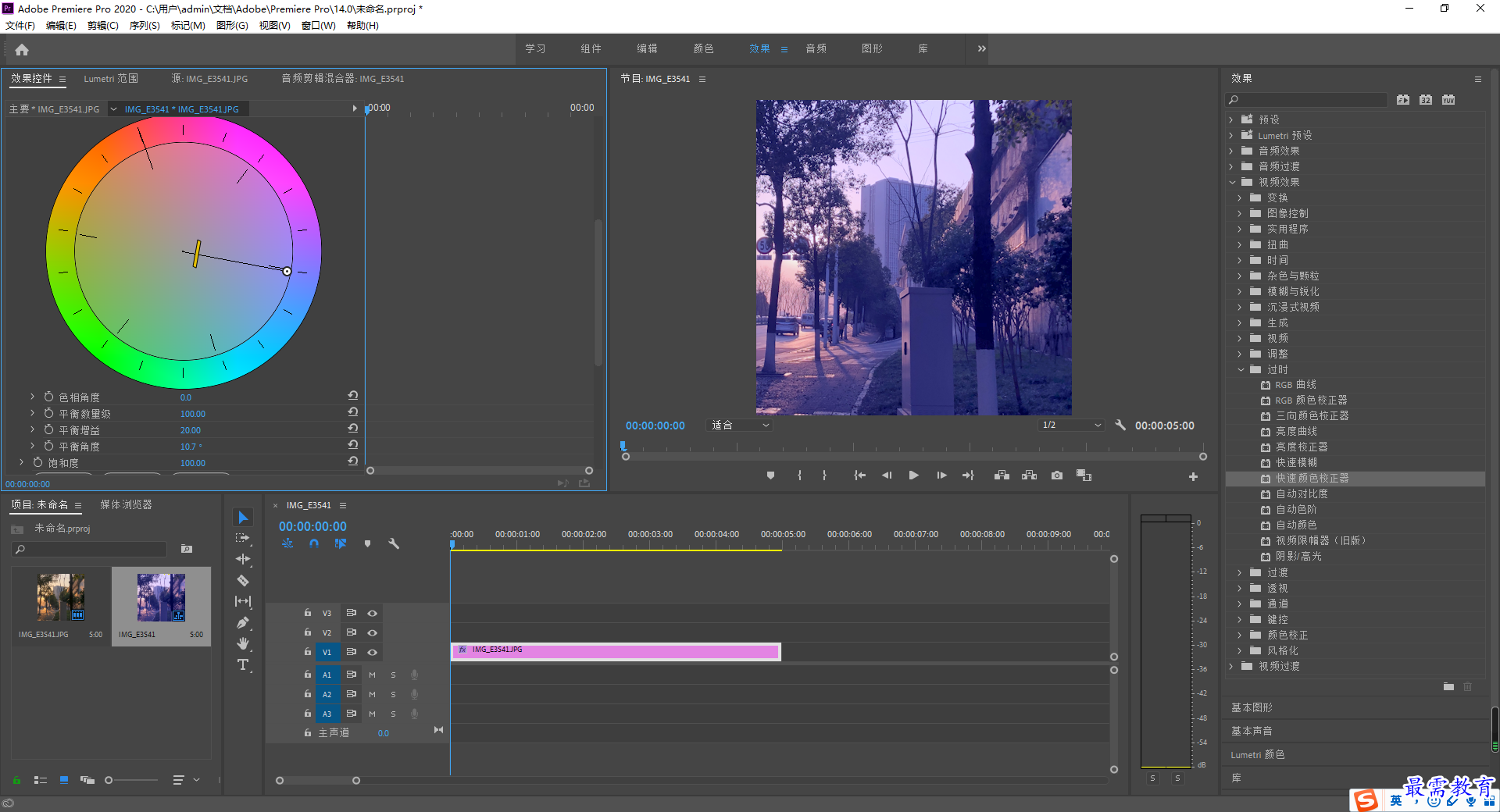The width and height of the screenshot is (1500, 812).
Task: Toggle V3 track output eye
Action: (x=373, y=613)
